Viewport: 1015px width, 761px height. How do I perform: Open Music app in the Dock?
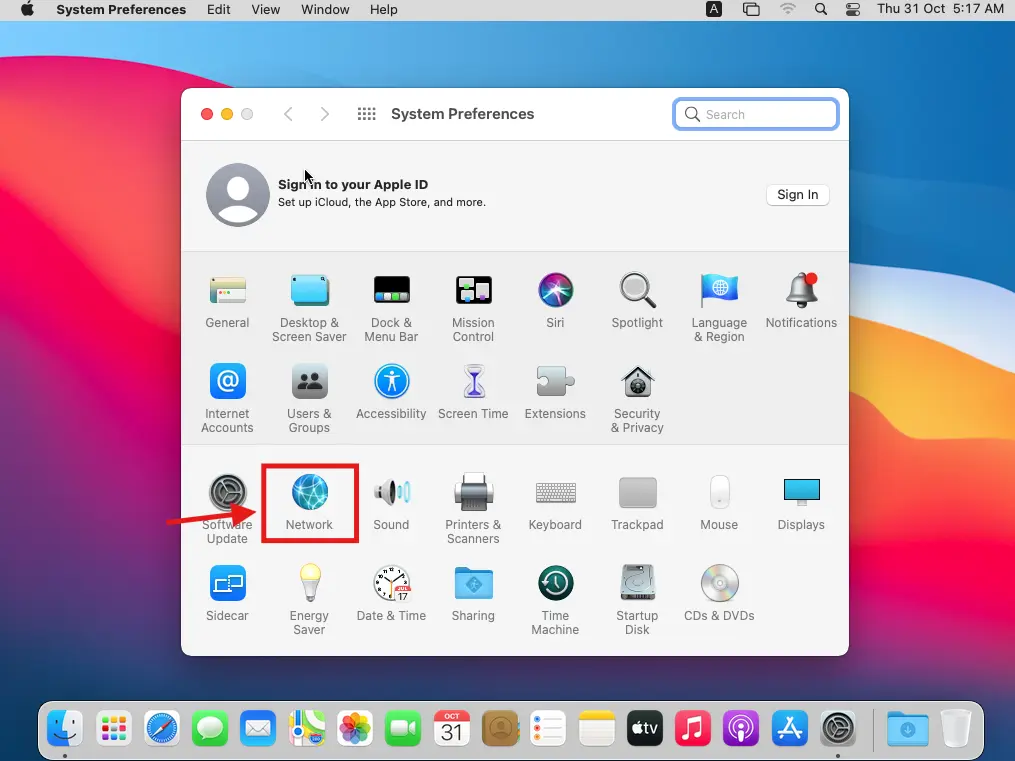pyautogui.click(x=693, y=729)
